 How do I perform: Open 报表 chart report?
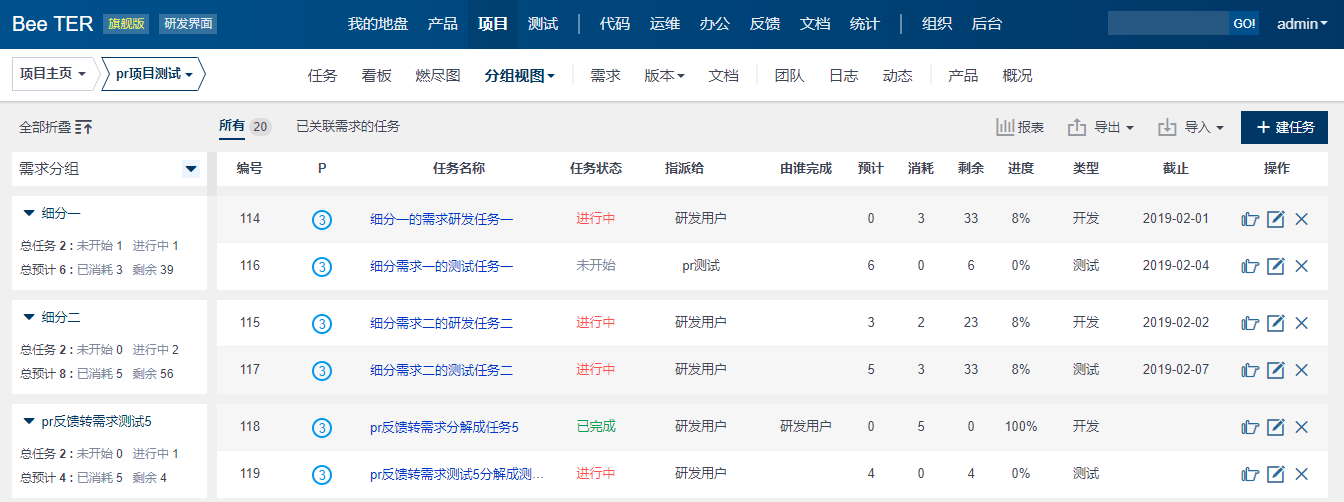point(1020,127)
